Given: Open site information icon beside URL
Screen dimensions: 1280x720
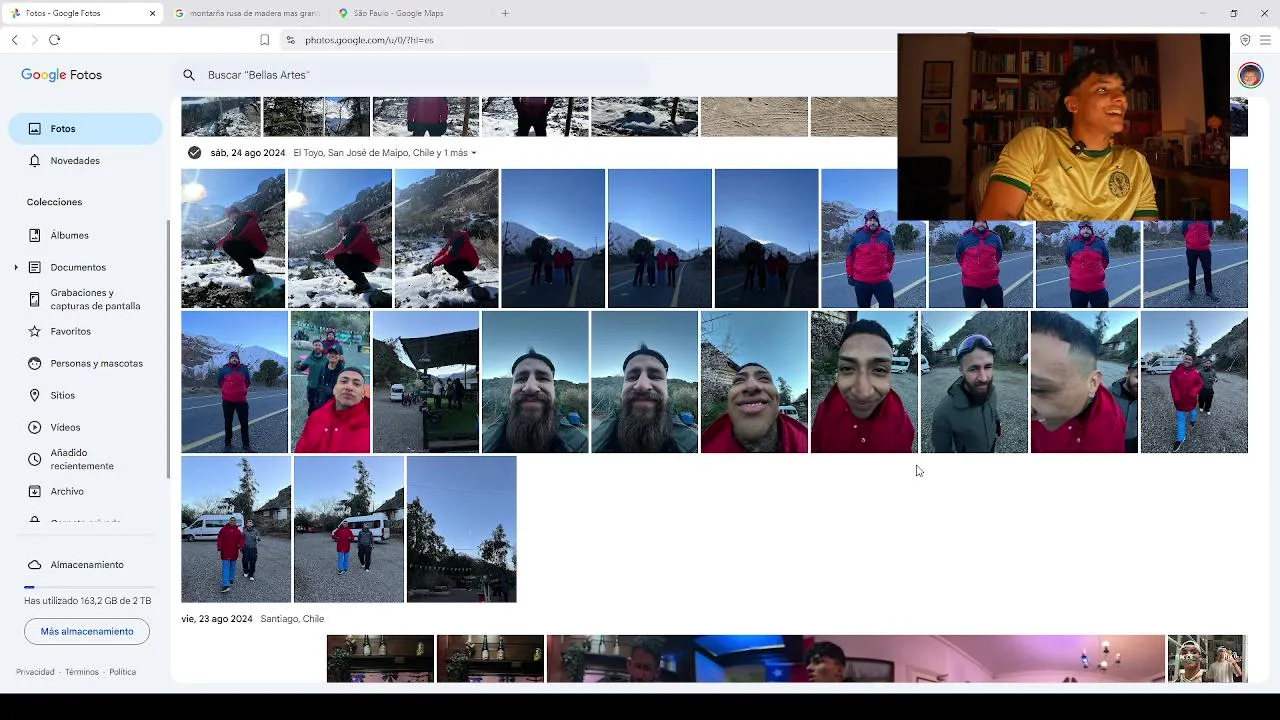Looking at the screenshot, I should point(290,40).
